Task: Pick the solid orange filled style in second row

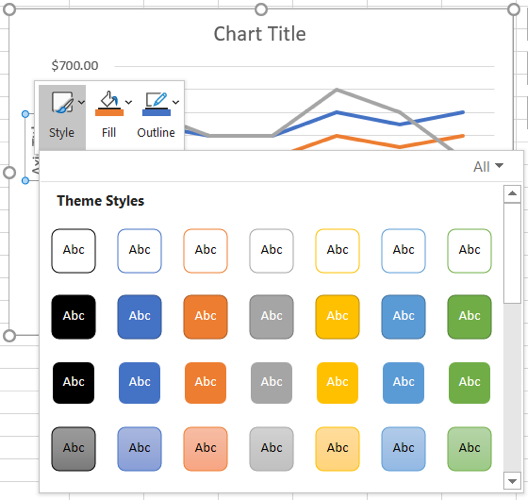Action: [205, 316]
